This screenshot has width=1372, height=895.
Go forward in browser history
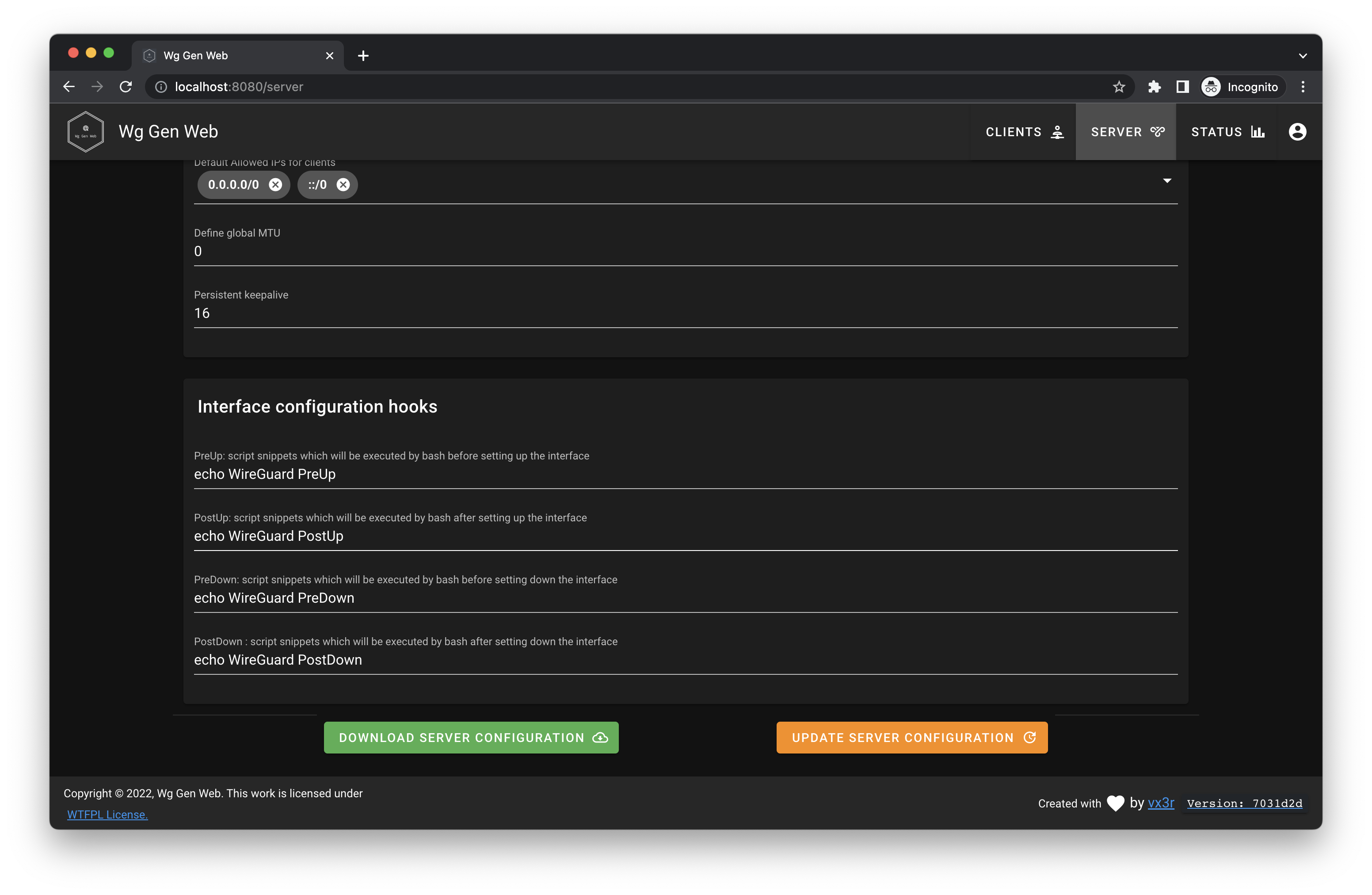point(97,87)
